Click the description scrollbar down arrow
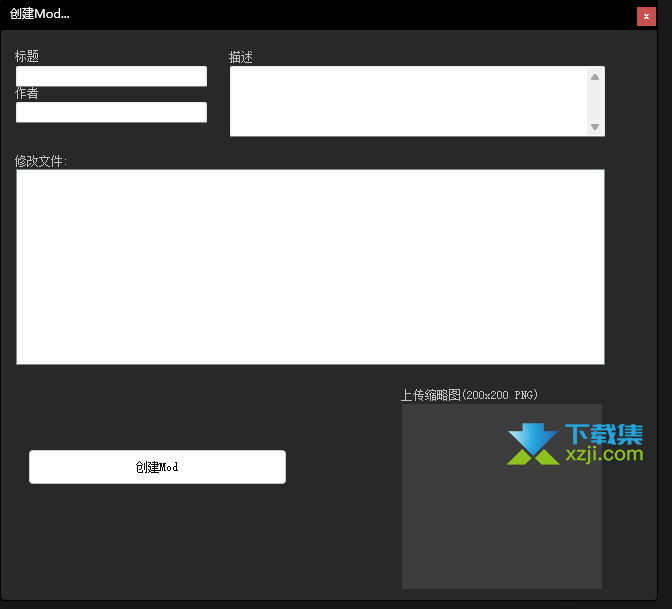The width and height of the screenshot is (672, 609). pyautogui.click(x=595, y=126)
